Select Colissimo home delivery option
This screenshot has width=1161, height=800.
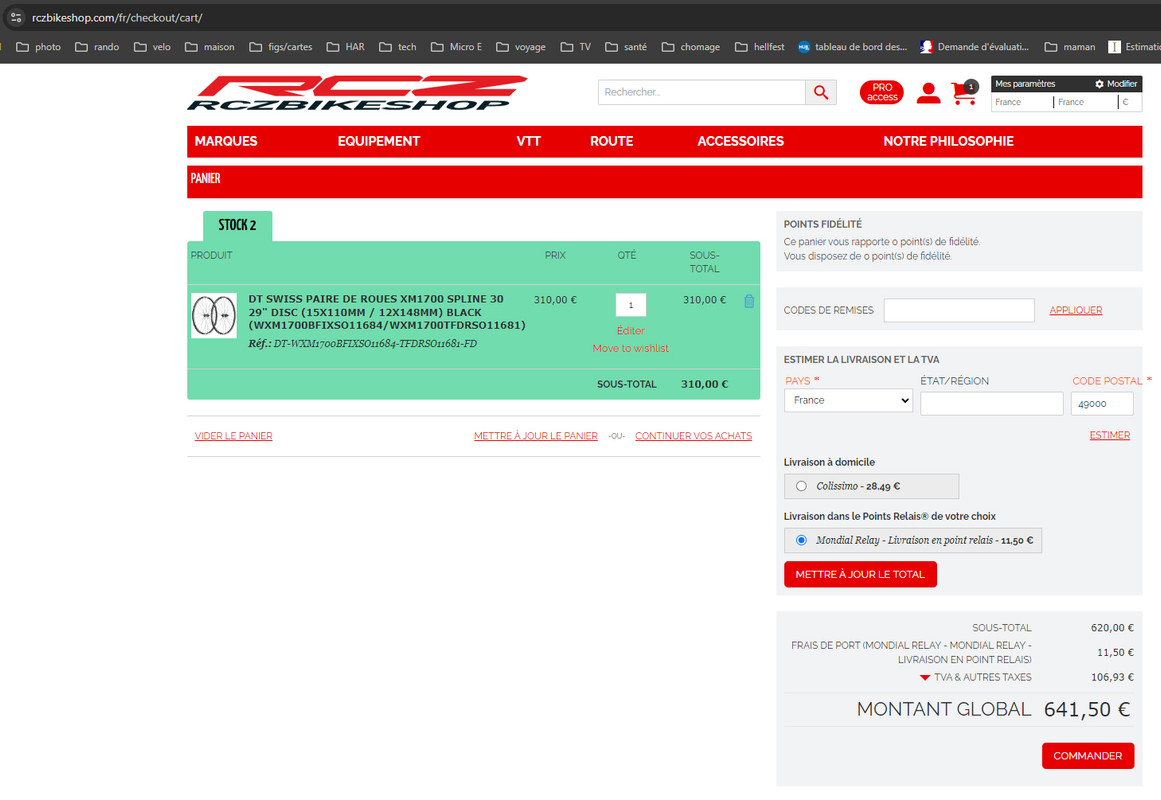pos(801,487)
